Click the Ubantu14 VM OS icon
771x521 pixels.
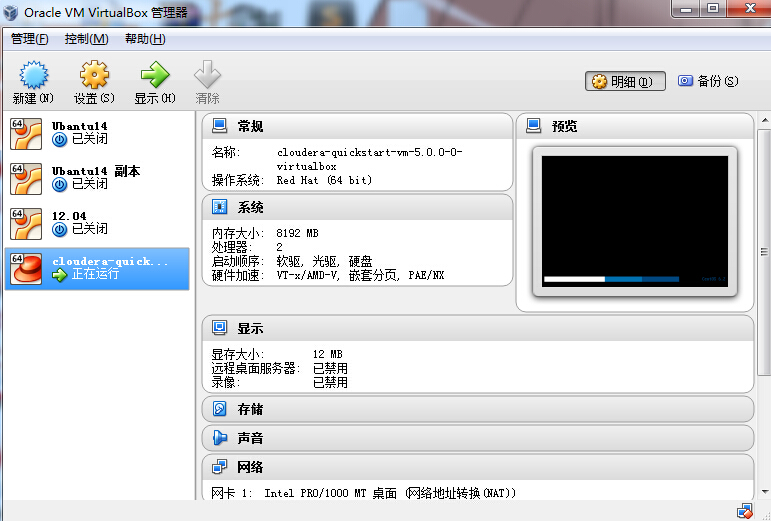click(26, 134)
